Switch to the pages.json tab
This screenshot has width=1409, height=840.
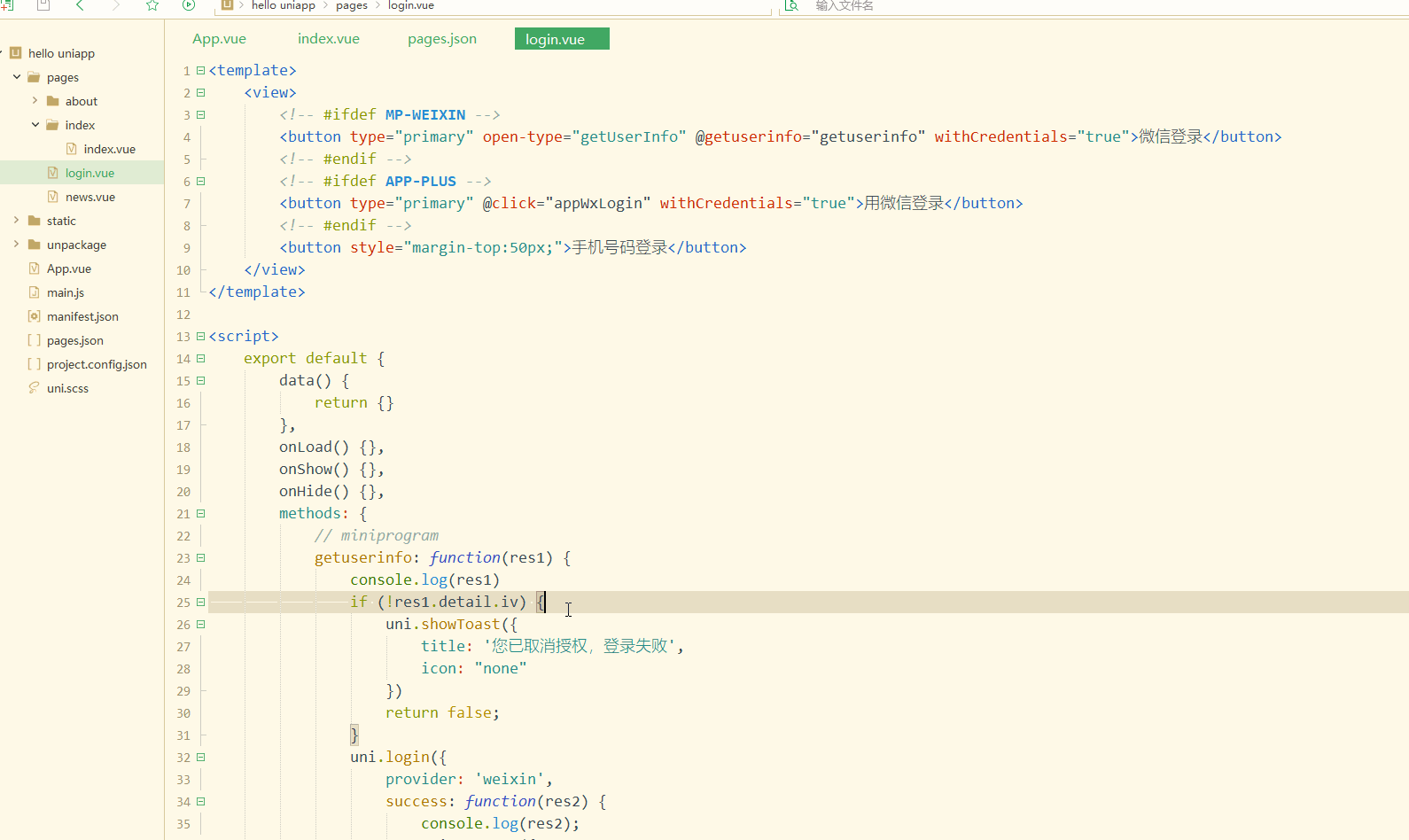pyautogui.click(x=442, y=39)
